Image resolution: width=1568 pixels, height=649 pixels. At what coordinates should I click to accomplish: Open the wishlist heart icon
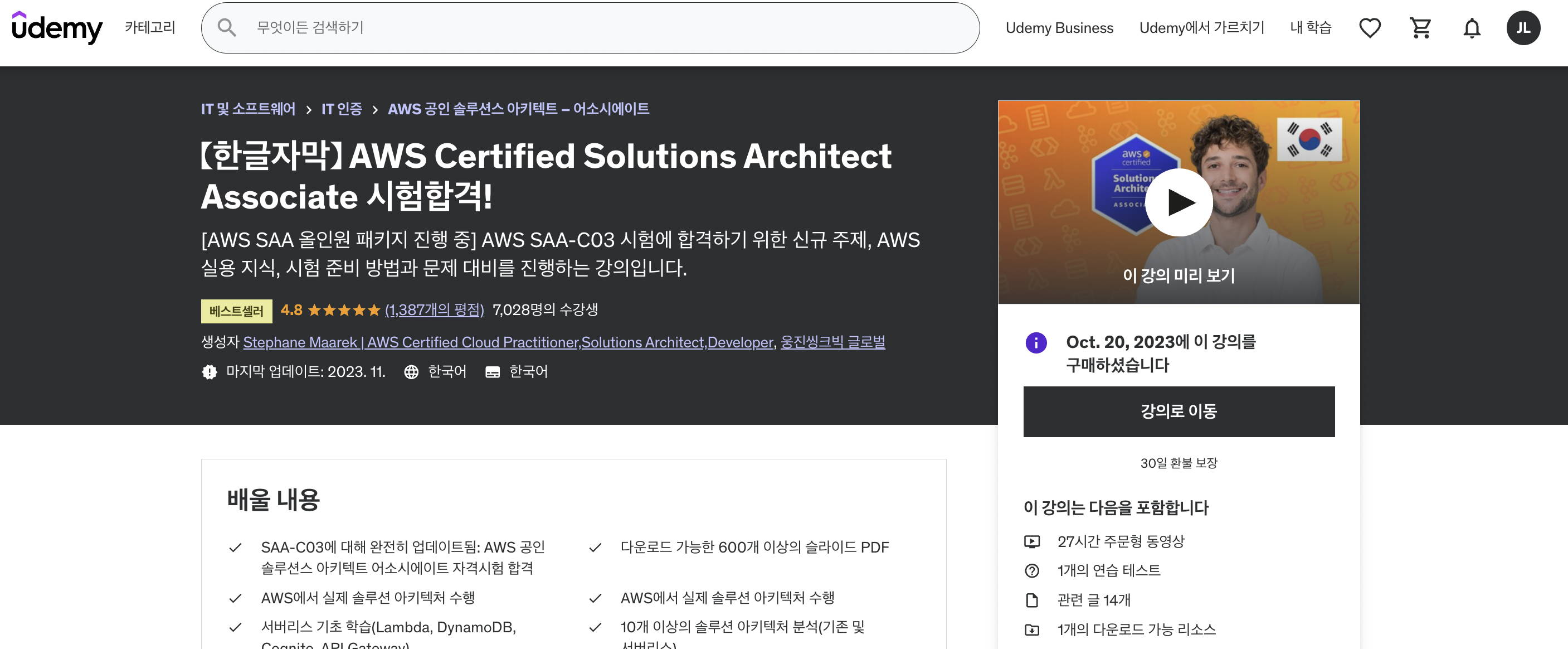(x=1370, y=28)
